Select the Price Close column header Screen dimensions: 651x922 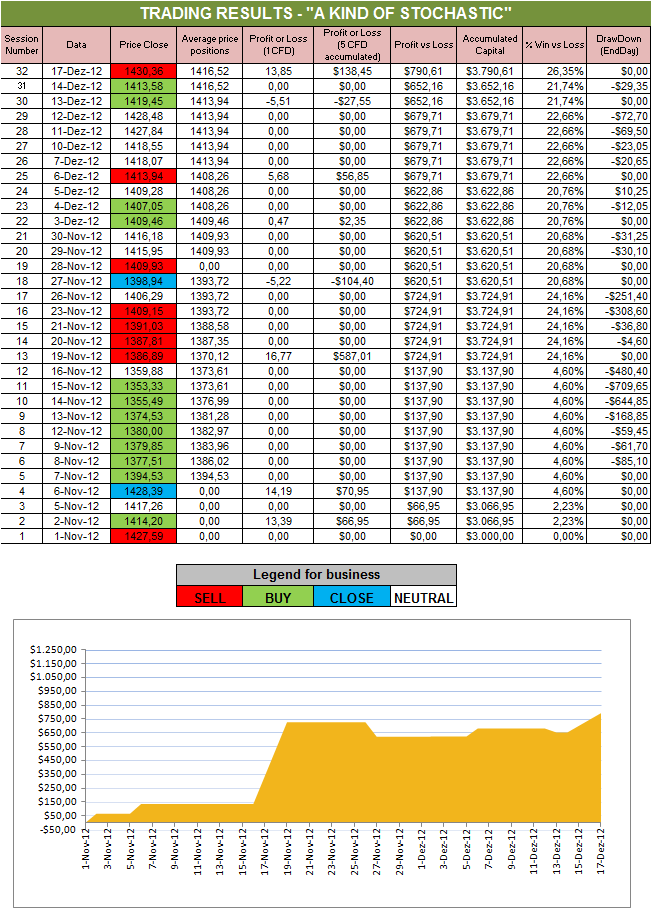pyautogui.click(x=143, y=45)
